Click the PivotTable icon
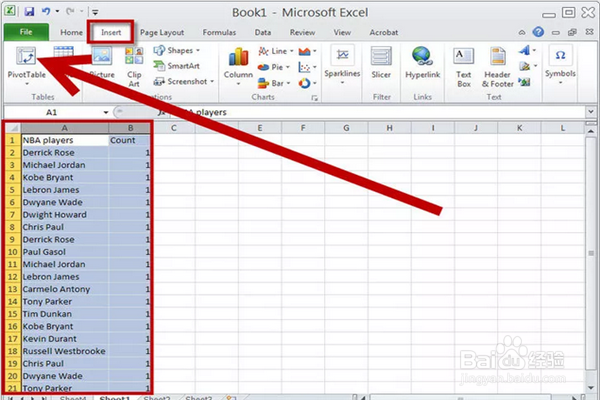 (x=26, y=56)
